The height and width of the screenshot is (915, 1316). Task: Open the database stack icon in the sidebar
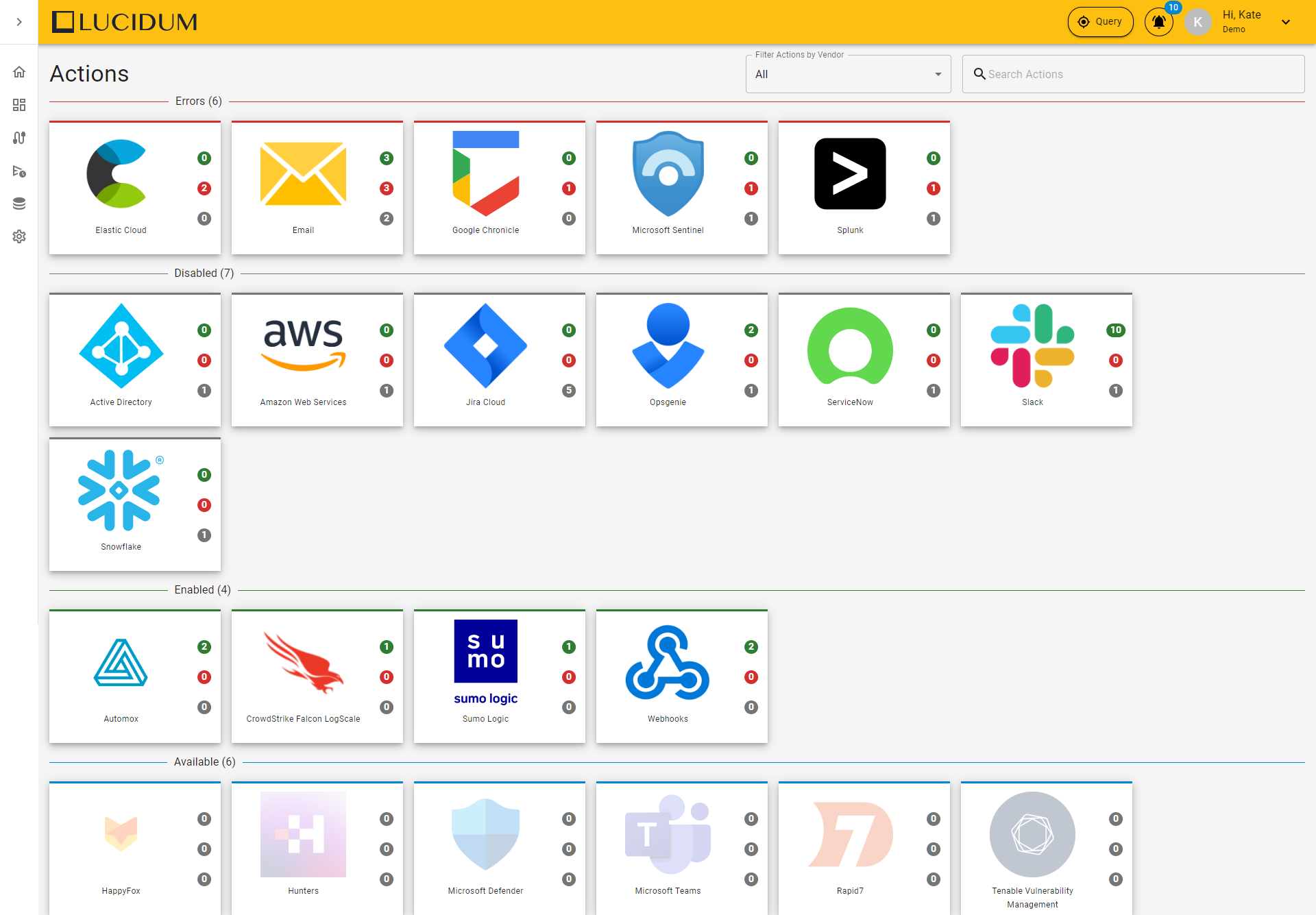pyautogui.click(x=19, y=204)
